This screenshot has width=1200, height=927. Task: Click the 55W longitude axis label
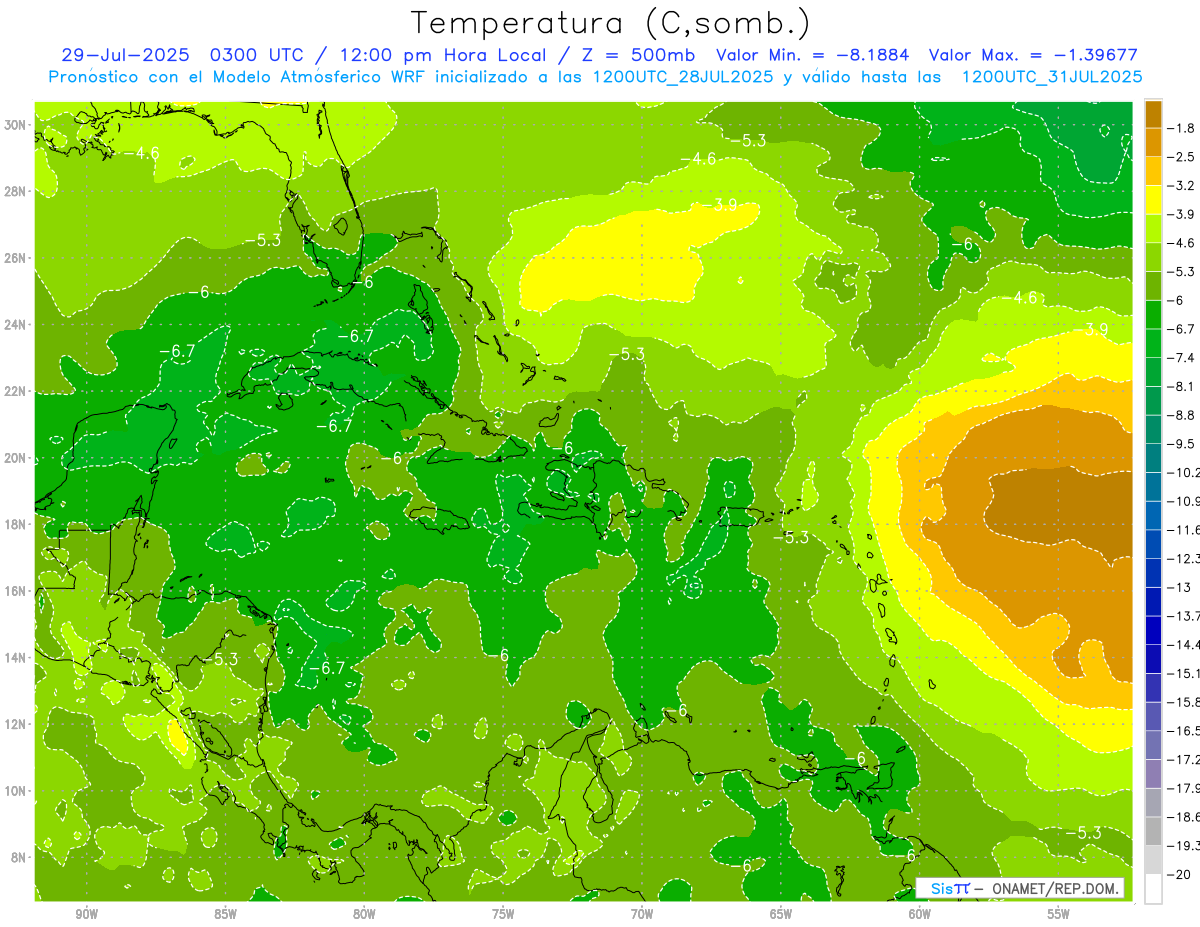coord(1058,914)
